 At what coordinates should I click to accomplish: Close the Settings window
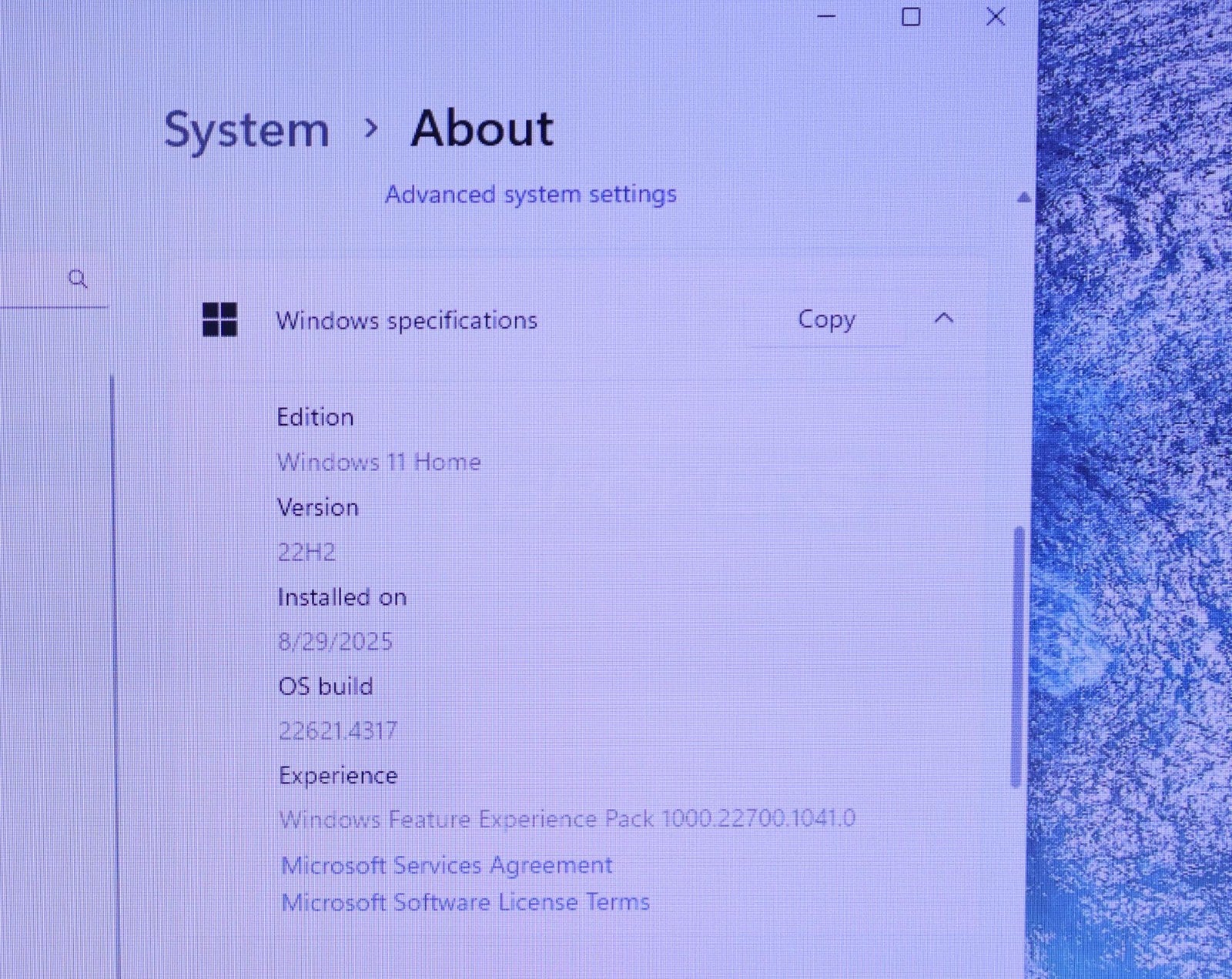(996, 16)
